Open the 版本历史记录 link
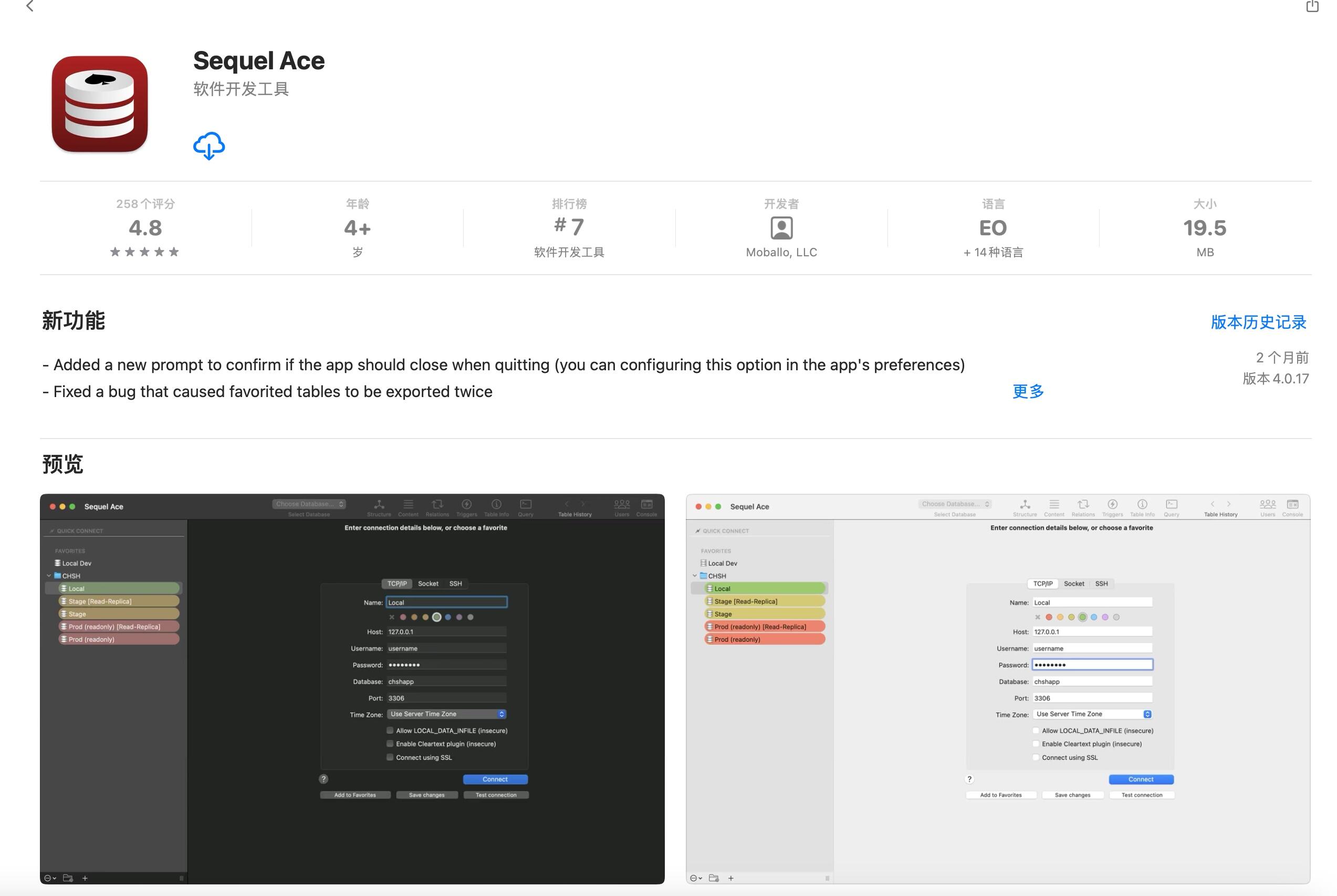The height and width of the screenshot is (896, 1337). click(x=1258, y=322)
